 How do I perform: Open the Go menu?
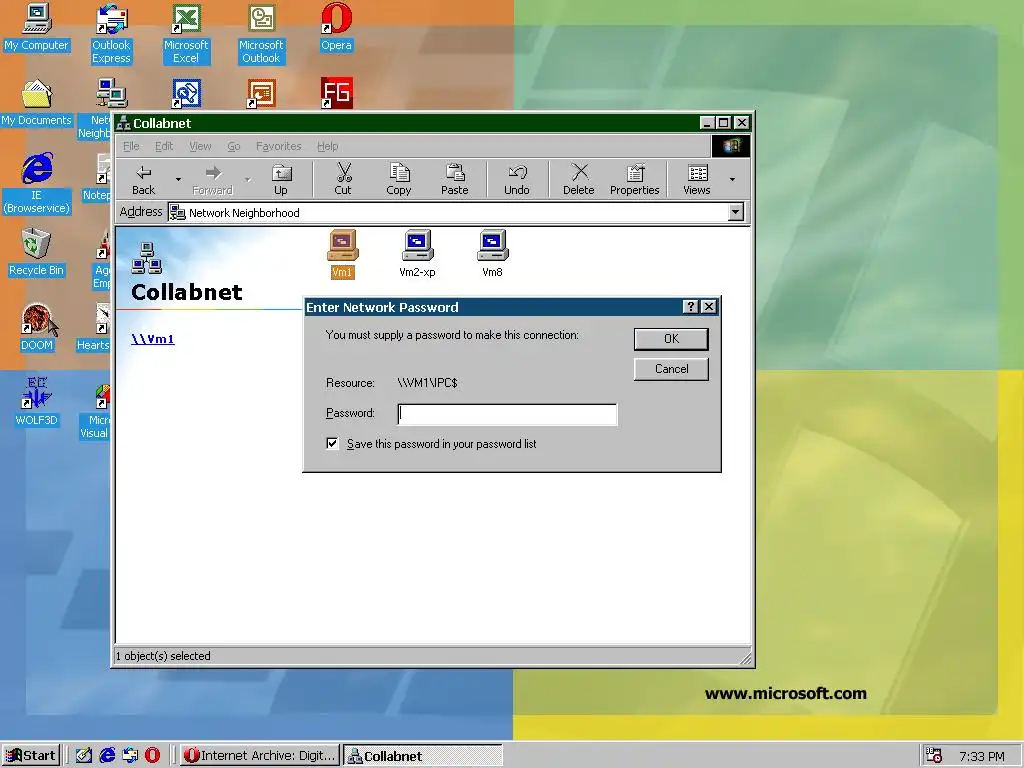tap(234, 146)
